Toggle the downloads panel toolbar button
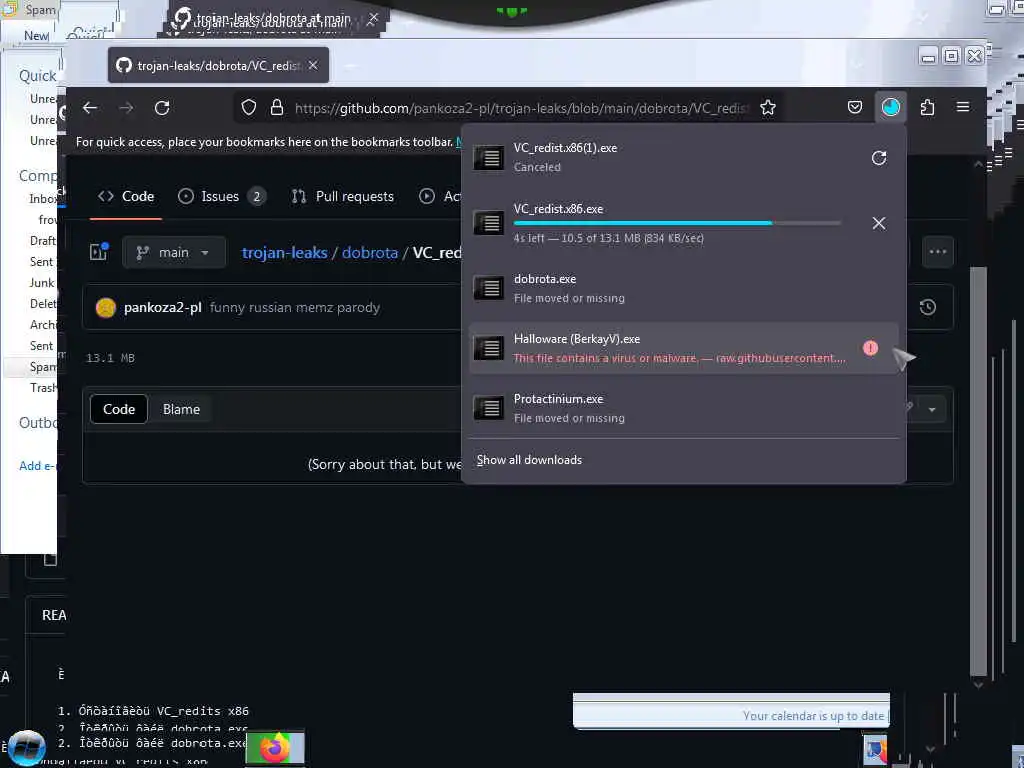 point(891,107)
